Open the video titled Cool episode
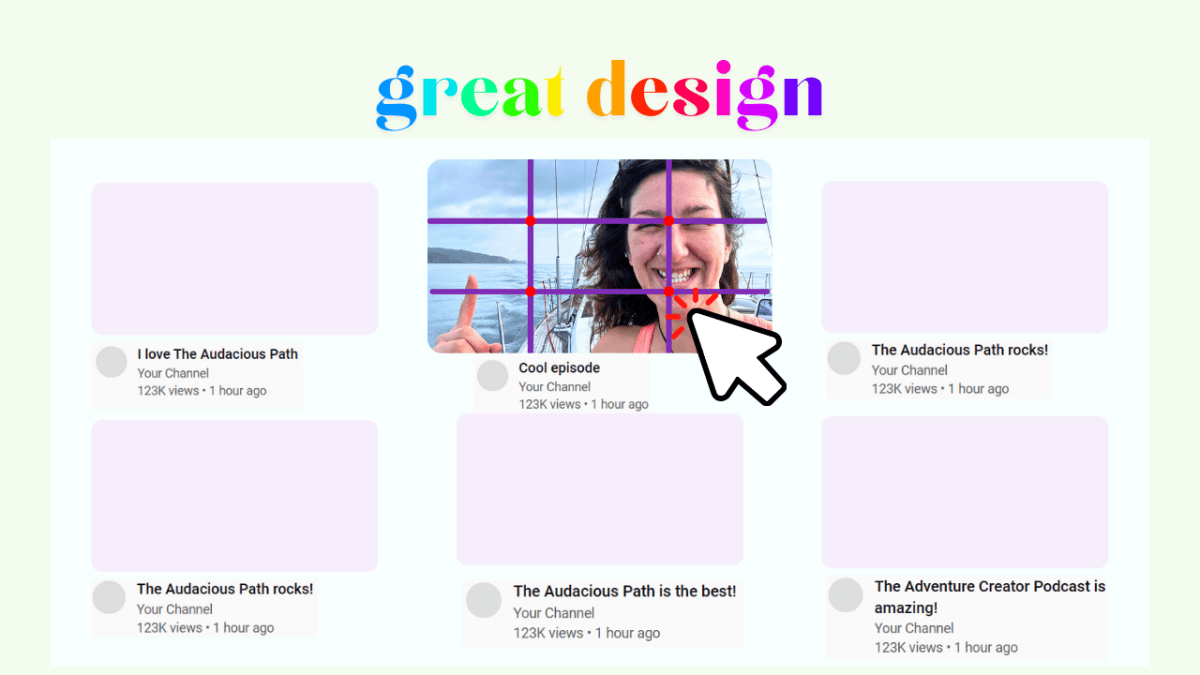This screenshot has height=675, width=1200. pos(559,368)
